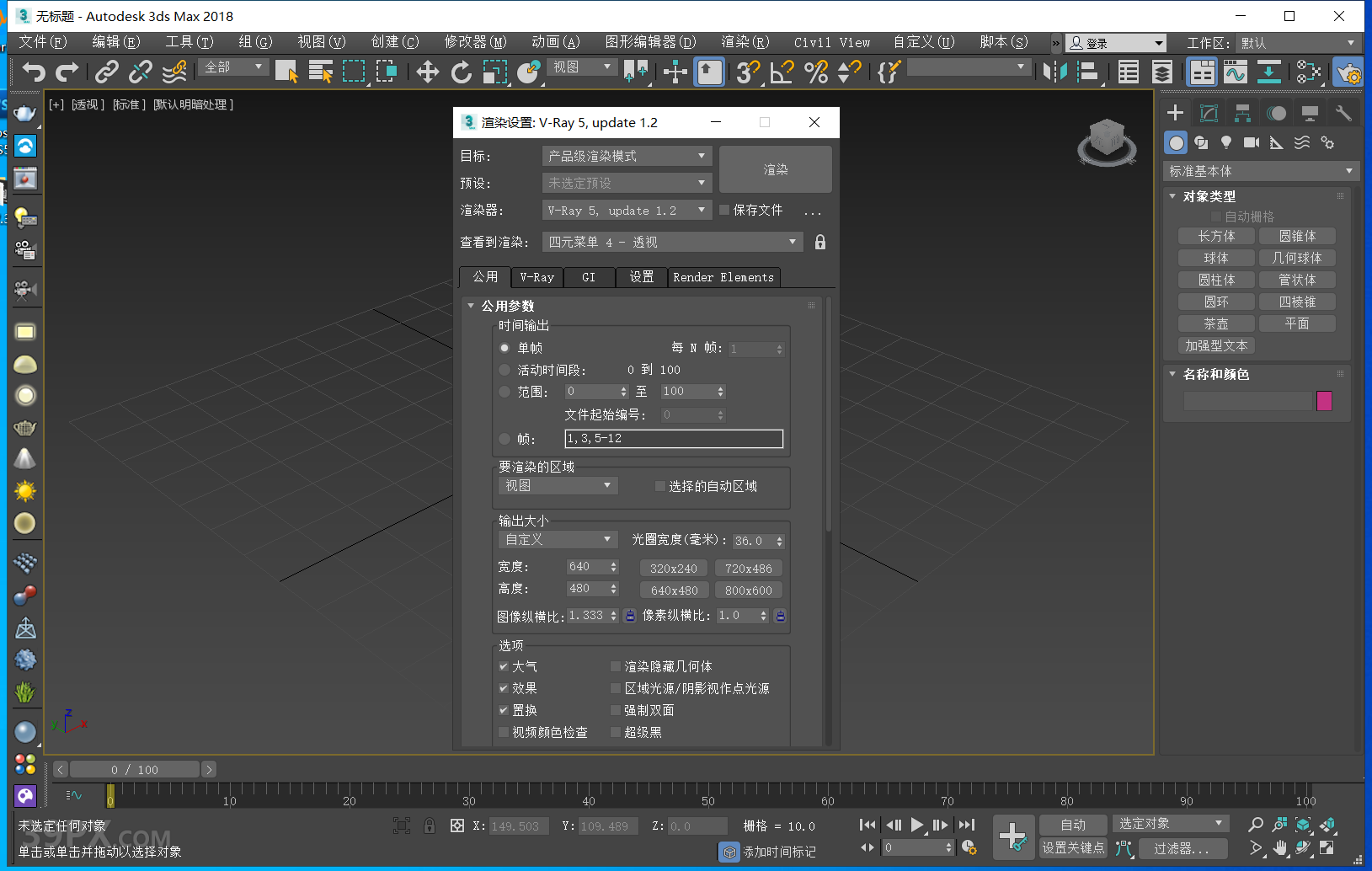Open the Hierarchy panel tab icon
This screenshot has width=1372, height=871.
[x=1242, y=113]
